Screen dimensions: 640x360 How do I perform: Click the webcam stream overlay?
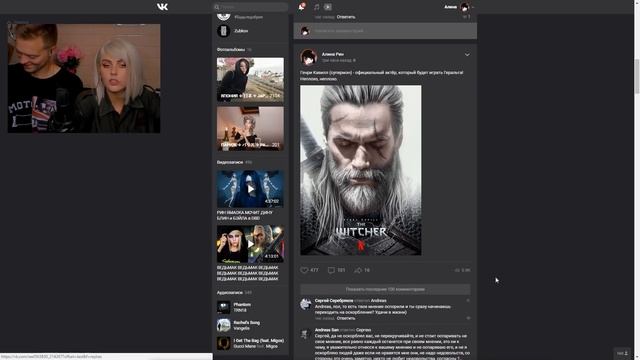(84, 78)
